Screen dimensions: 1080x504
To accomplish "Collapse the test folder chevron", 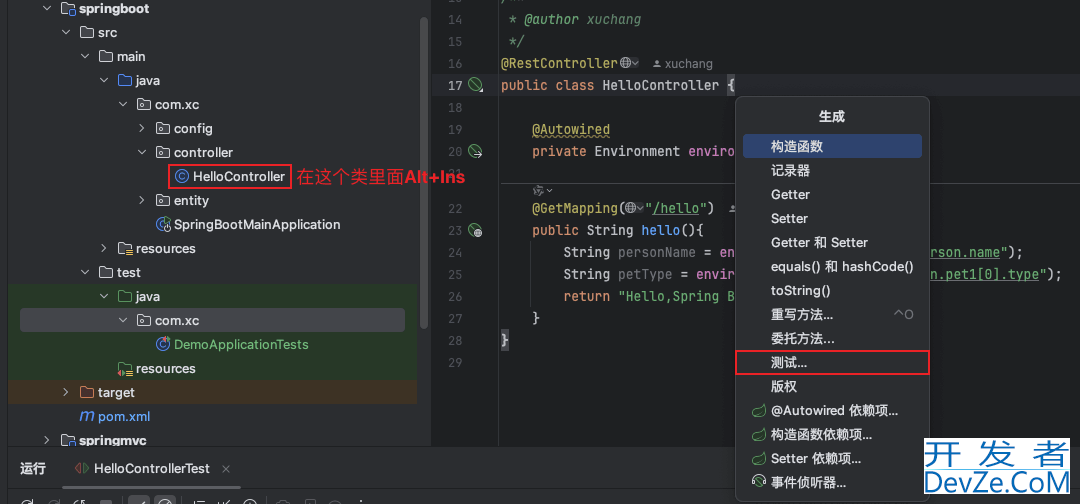I will [85, 272].
